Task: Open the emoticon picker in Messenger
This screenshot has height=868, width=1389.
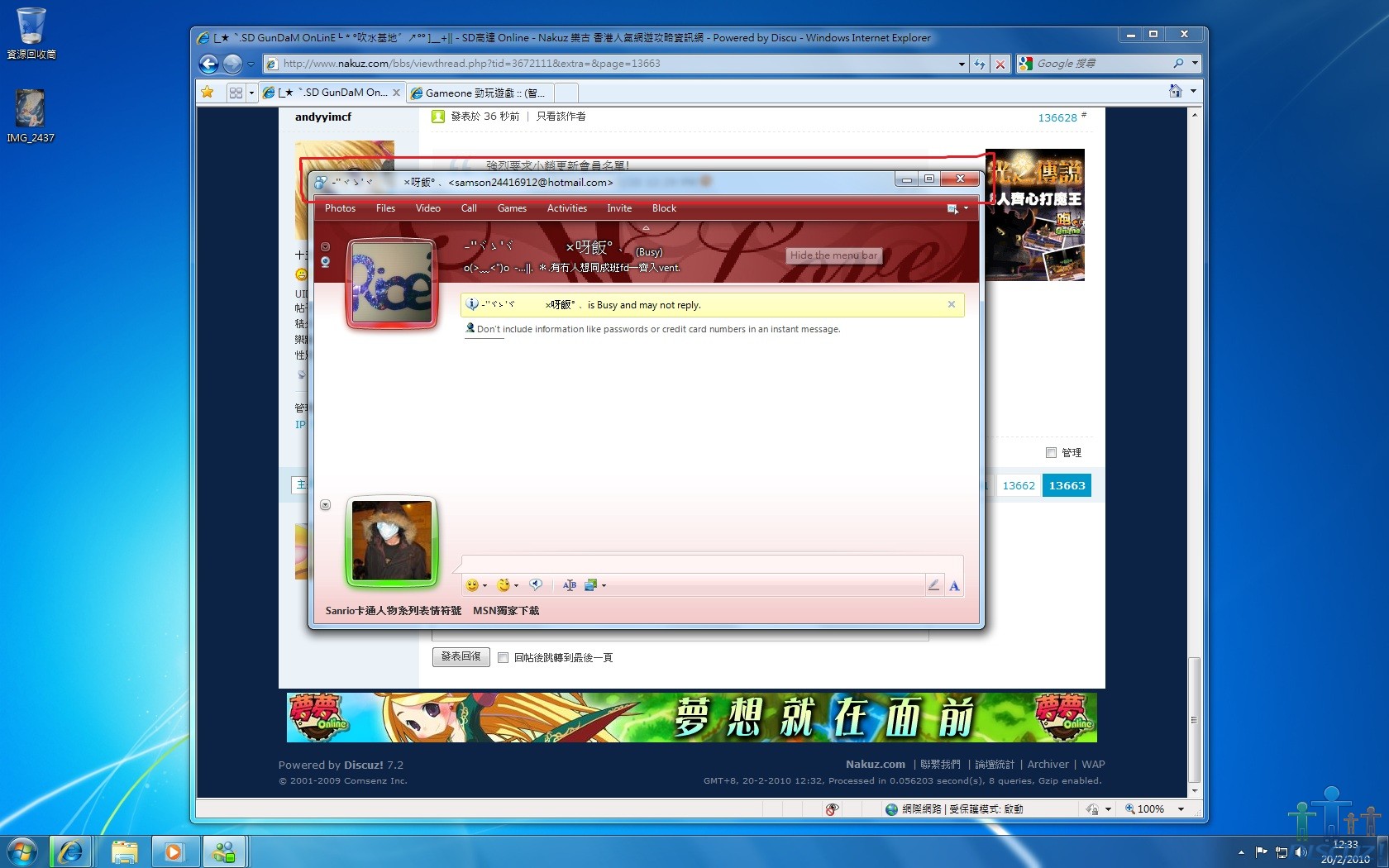Action: pyautogui.click(x=472, y=585)
